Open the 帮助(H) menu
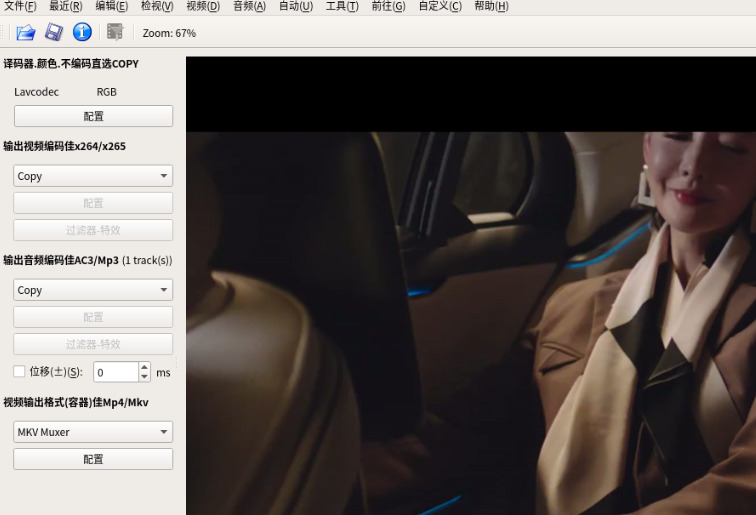The image size is (756, 515). pyautogui.click(x=491, y=6)
